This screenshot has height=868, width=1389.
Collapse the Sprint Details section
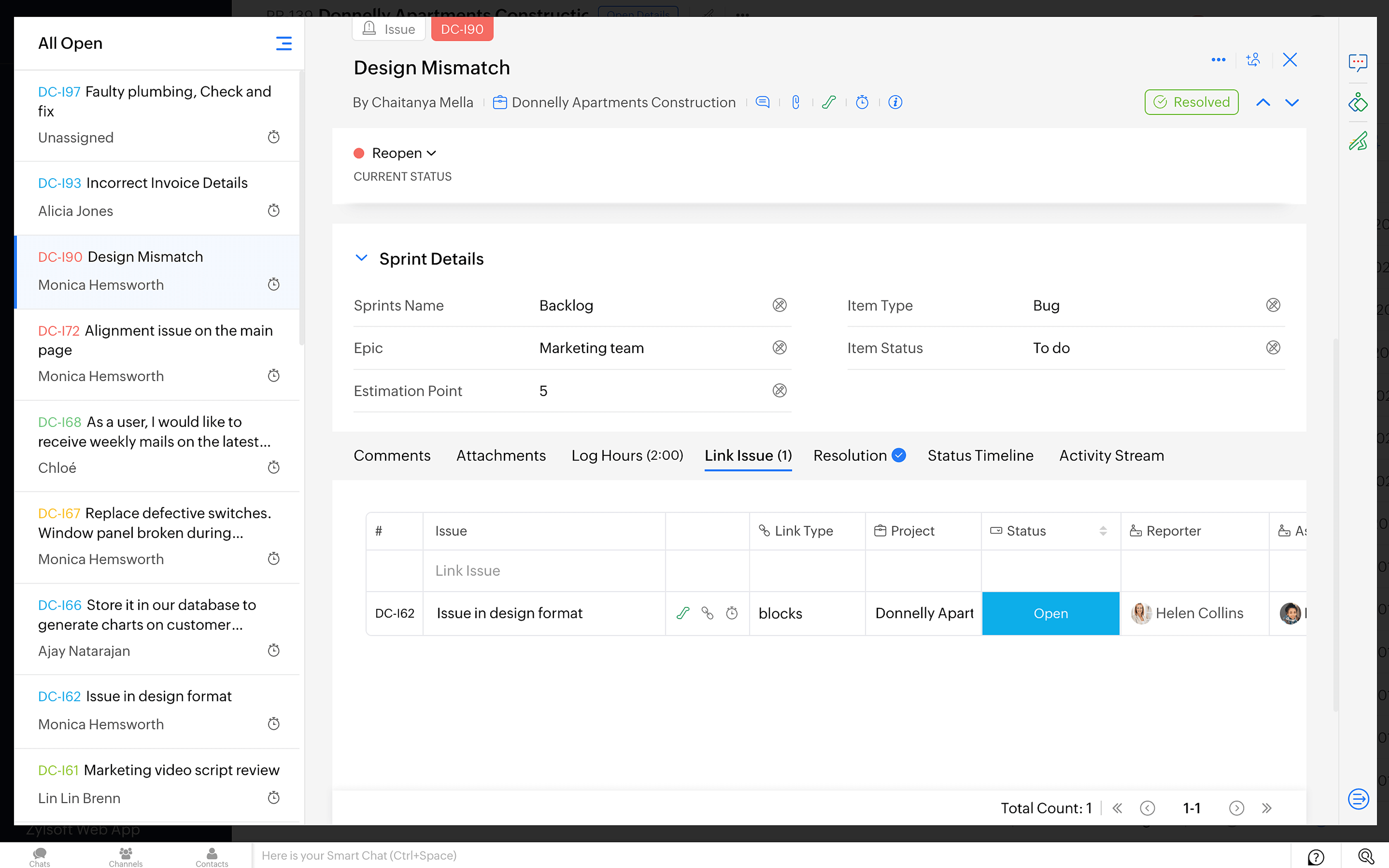(x=361, y=258)
